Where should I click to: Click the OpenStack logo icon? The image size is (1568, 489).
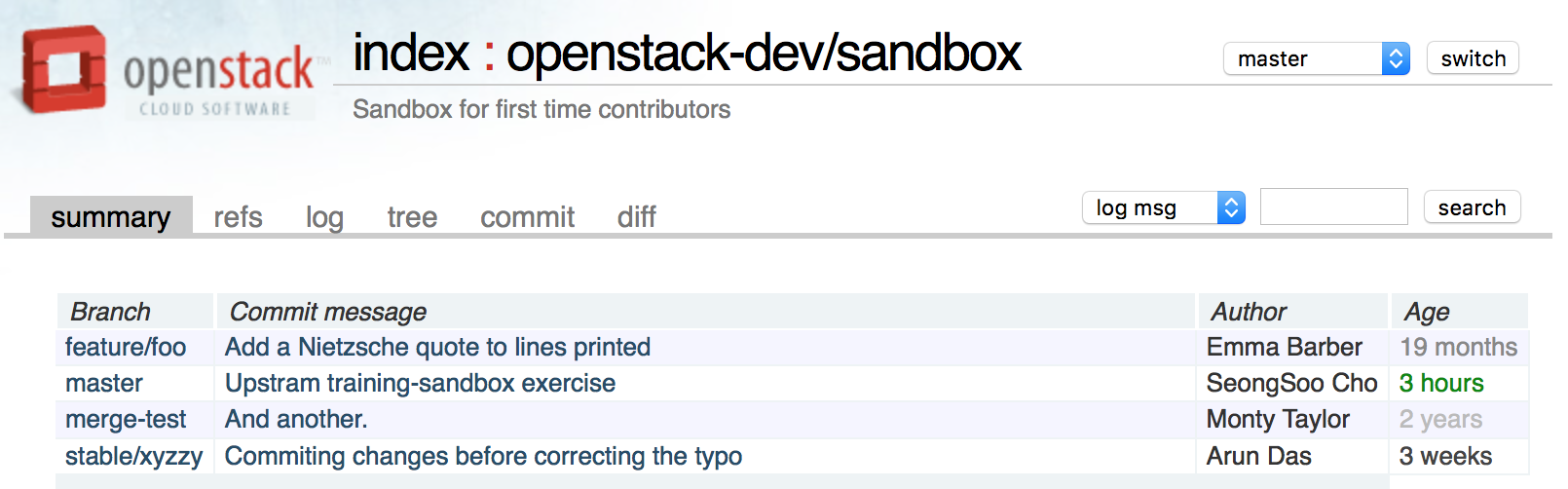point(64,70)
